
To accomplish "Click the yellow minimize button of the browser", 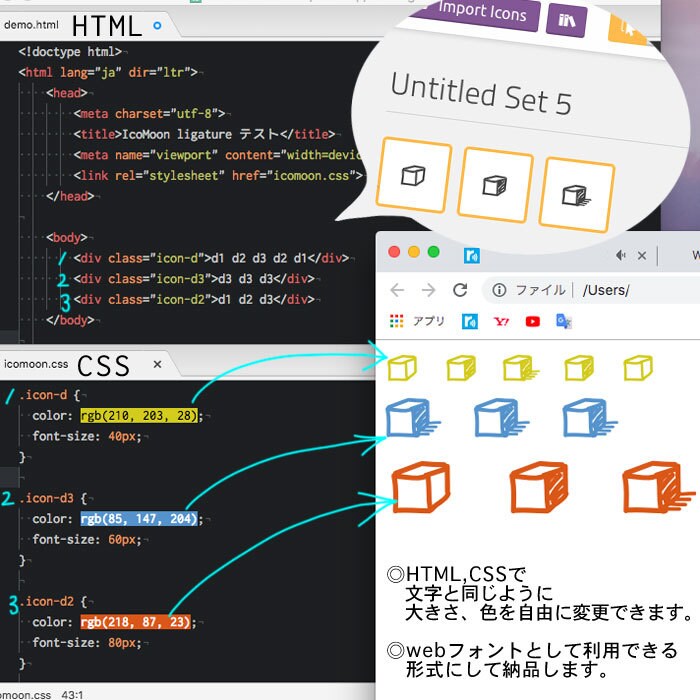I will (414, 252).
